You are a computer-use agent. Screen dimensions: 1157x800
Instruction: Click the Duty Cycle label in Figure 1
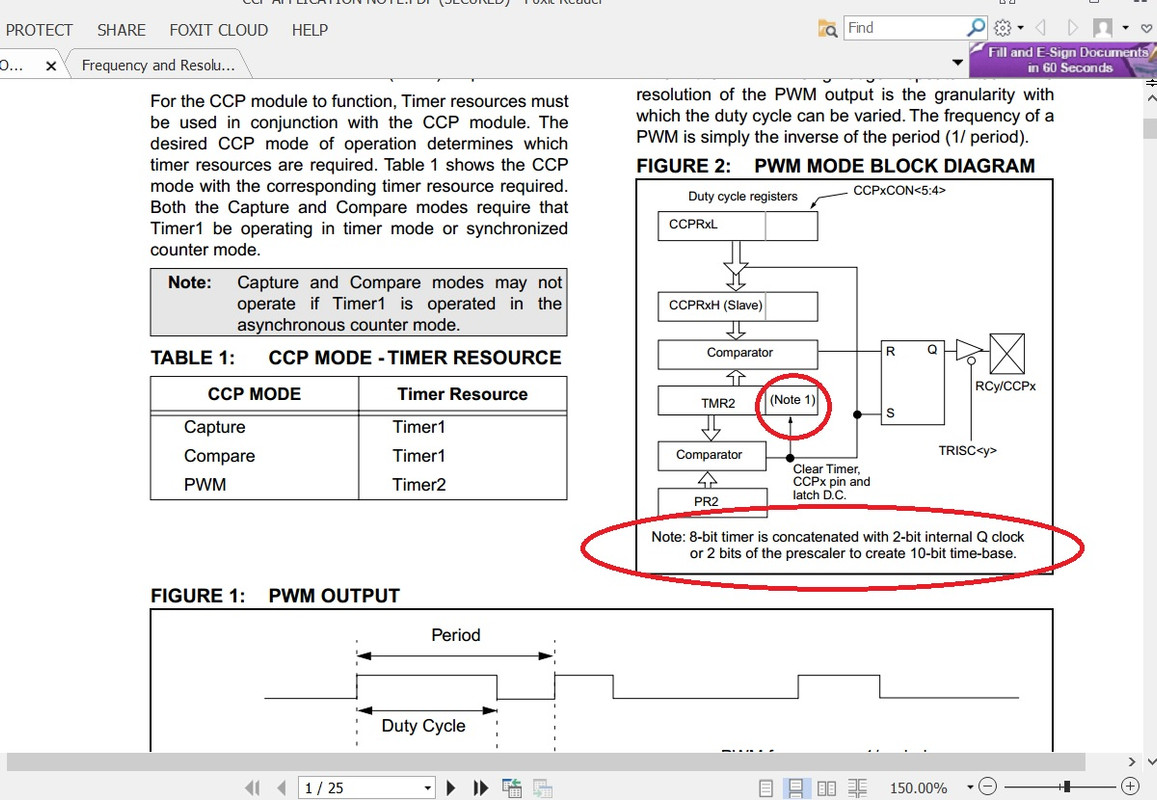[x=424, y=726]
